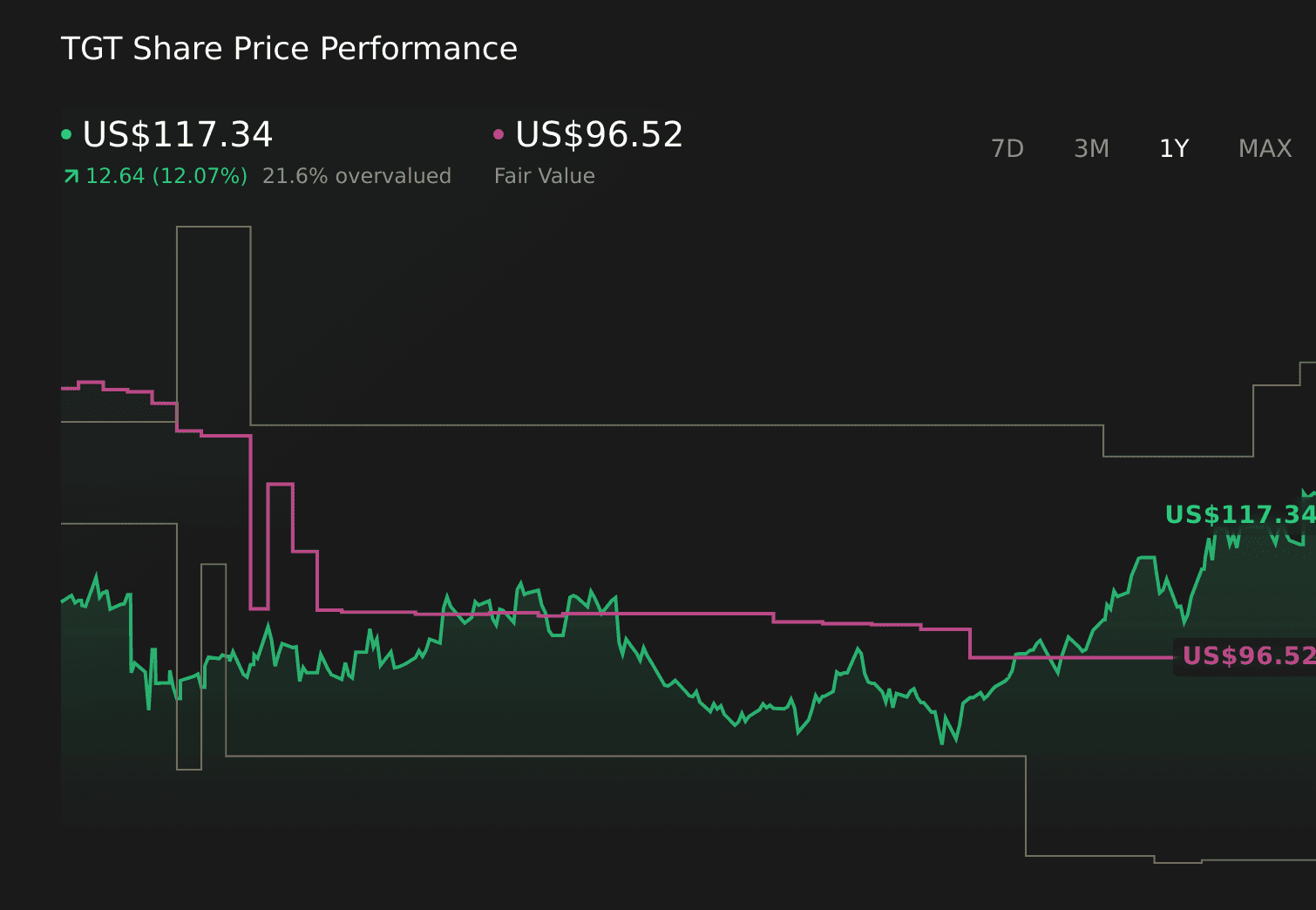1316x910 pixels.
Task: Select the 3M time range tab
Action: [1091, 149]
